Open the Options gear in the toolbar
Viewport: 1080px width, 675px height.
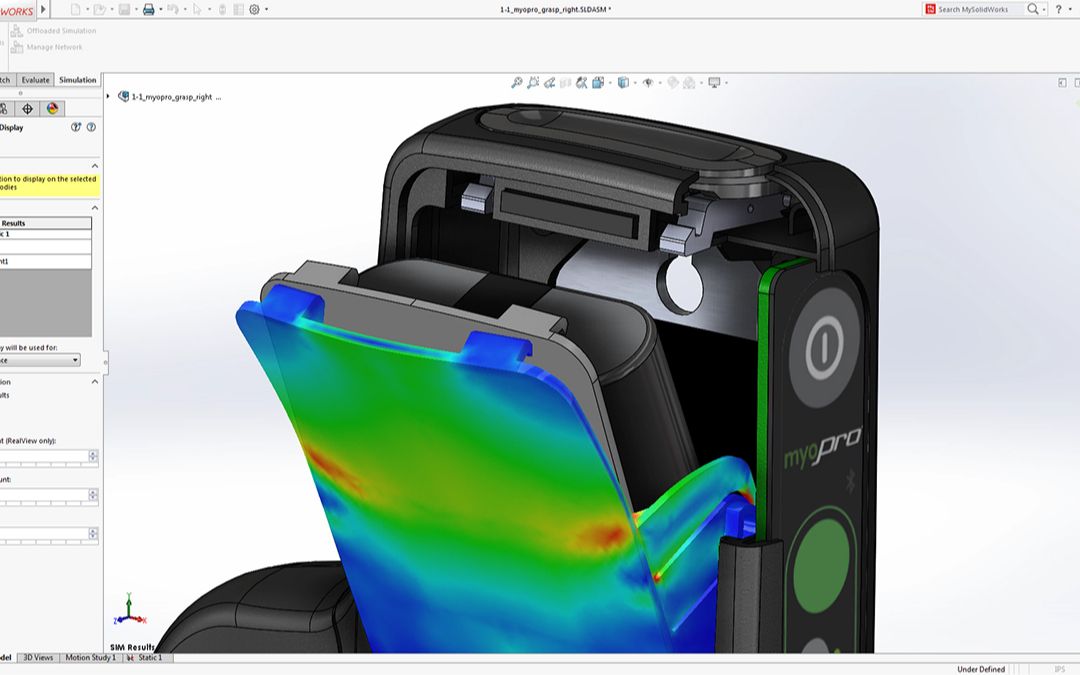[253, 9]
